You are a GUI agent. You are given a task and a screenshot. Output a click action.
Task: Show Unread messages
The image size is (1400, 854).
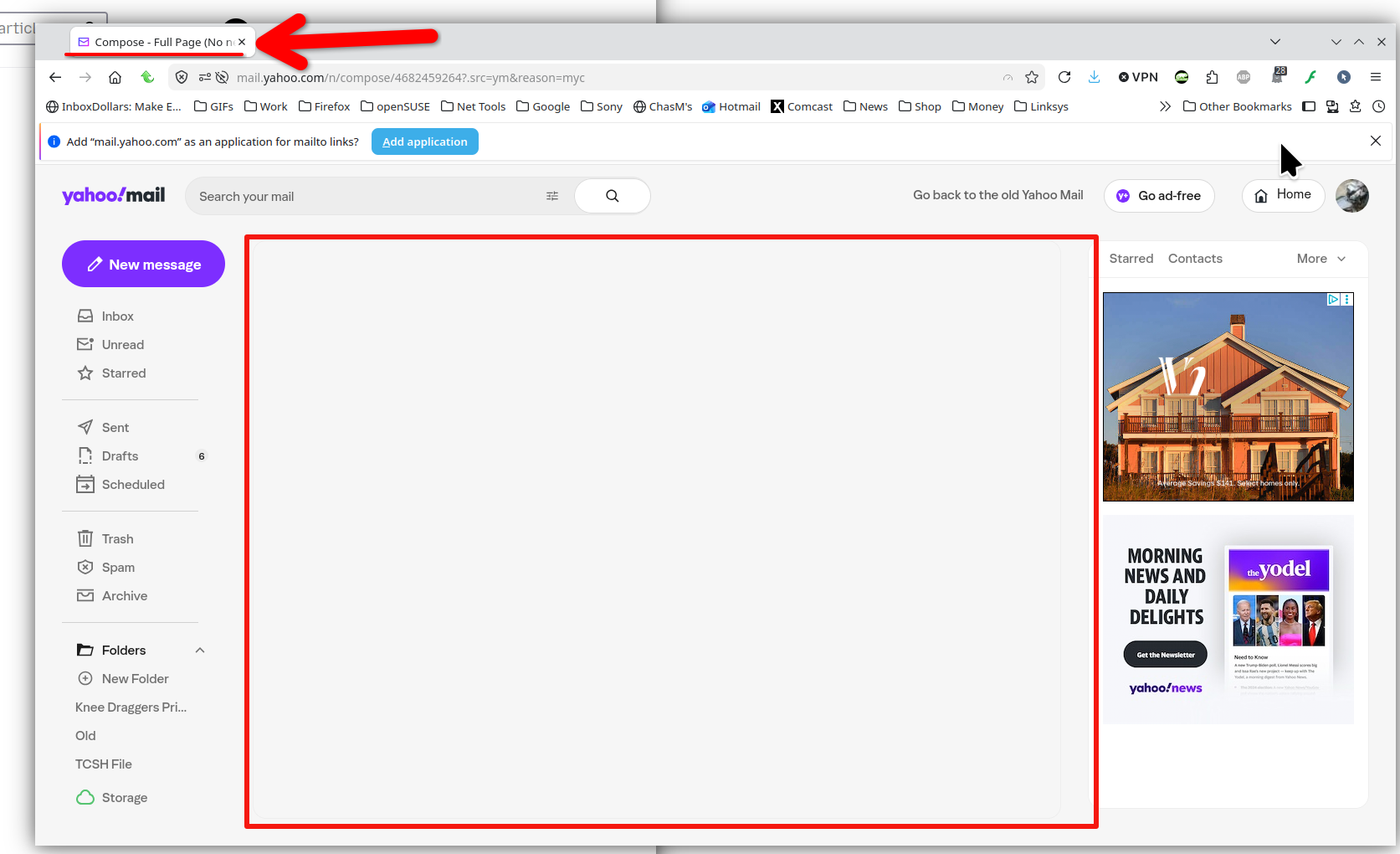[110, 345]
